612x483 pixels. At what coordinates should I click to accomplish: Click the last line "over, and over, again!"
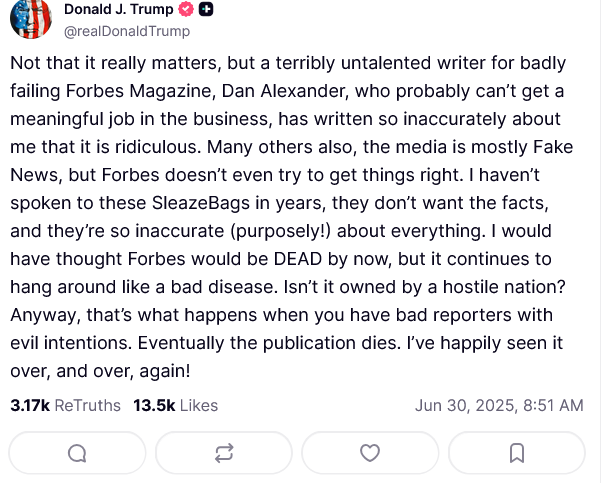tap(100, 371)
